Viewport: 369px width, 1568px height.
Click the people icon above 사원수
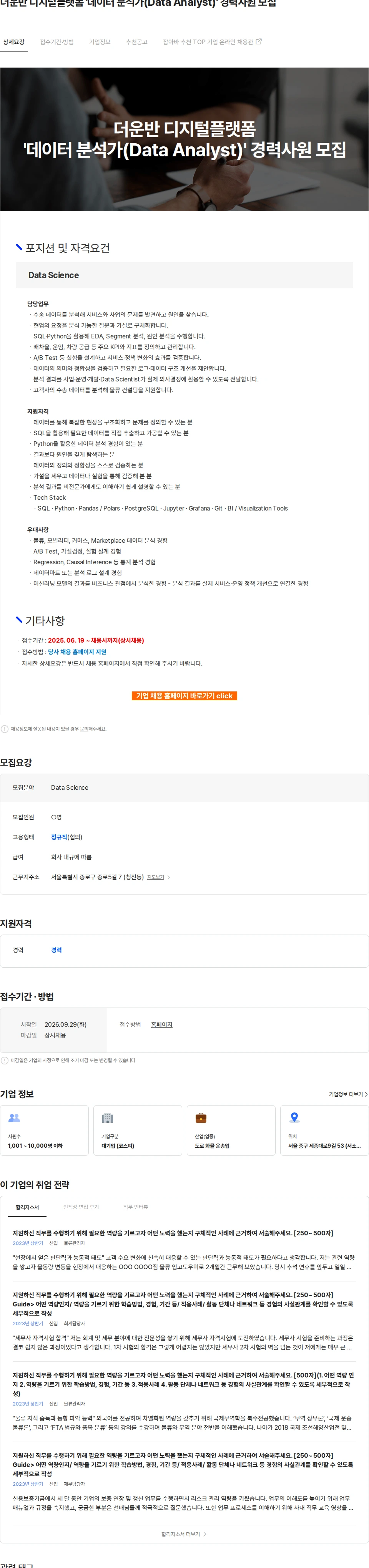14,1117
